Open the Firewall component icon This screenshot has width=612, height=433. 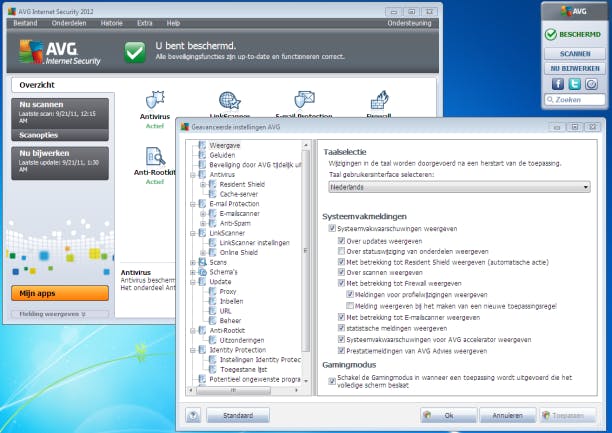pos(379,100)
